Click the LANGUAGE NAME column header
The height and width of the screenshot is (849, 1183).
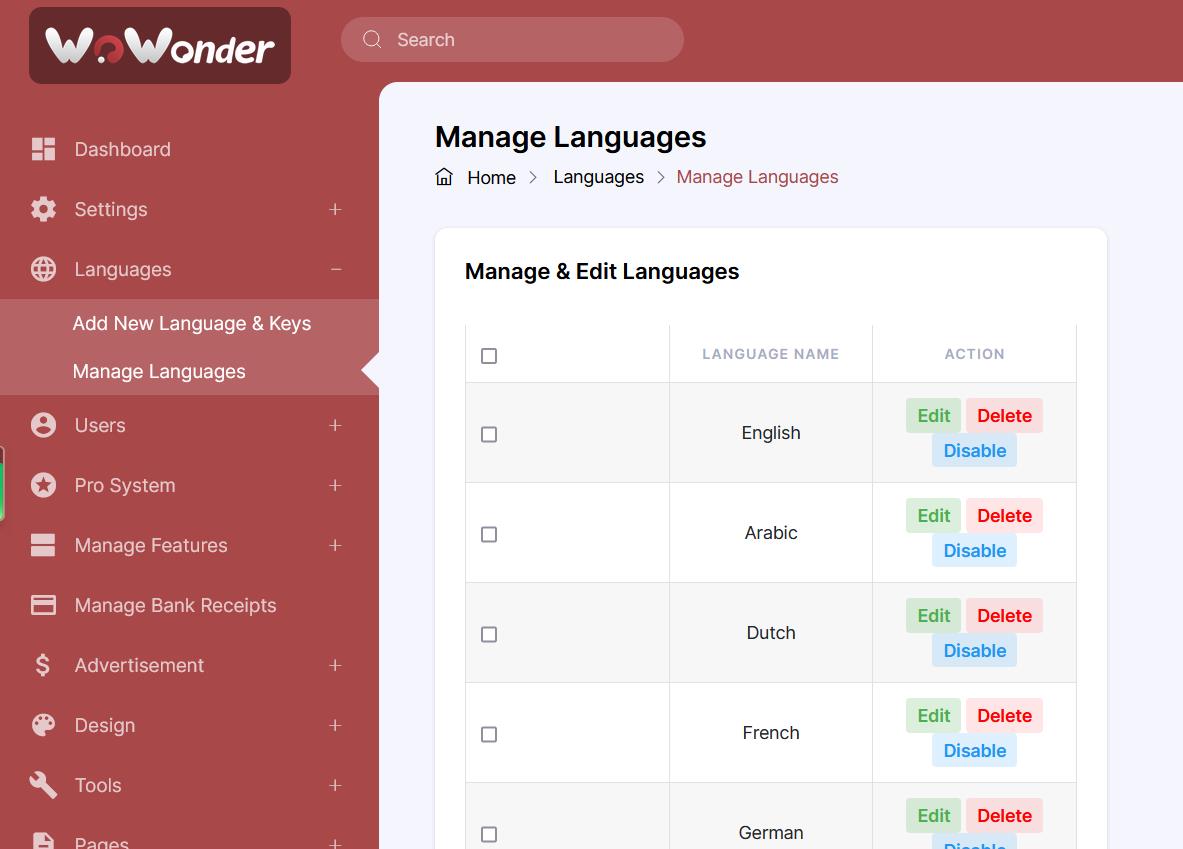coord(770,354)
